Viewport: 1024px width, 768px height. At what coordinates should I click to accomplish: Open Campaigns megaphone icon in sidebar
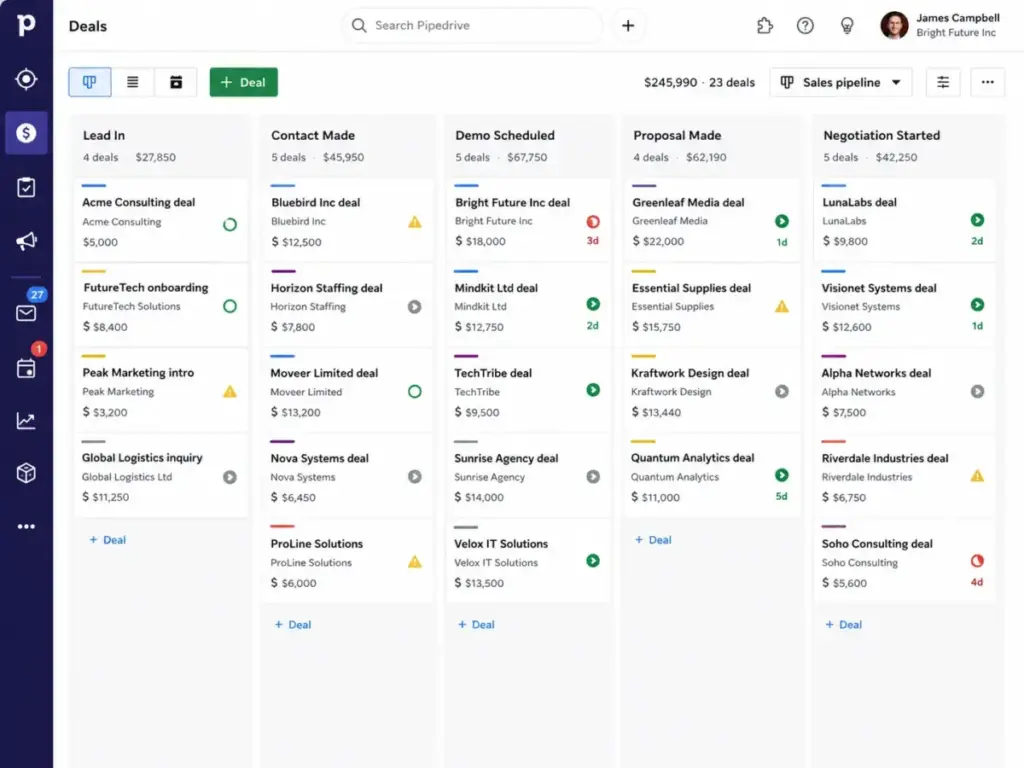pyautogui.click(x=26, y=241)
